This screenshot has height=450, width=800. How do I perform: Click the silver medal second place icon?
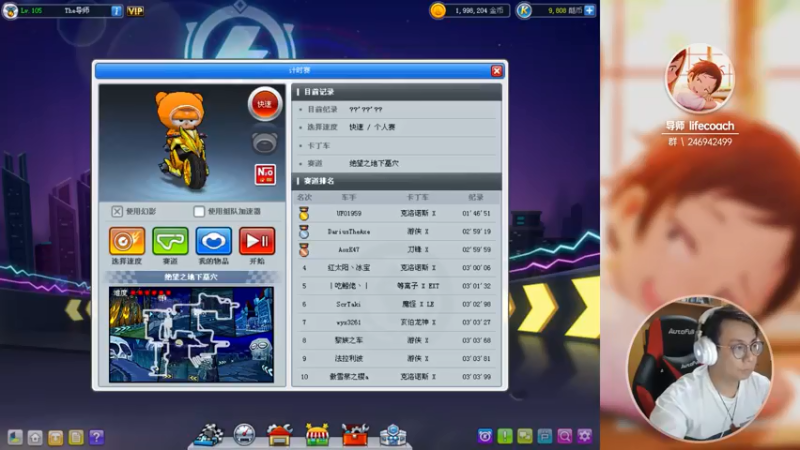pos(304,232)
